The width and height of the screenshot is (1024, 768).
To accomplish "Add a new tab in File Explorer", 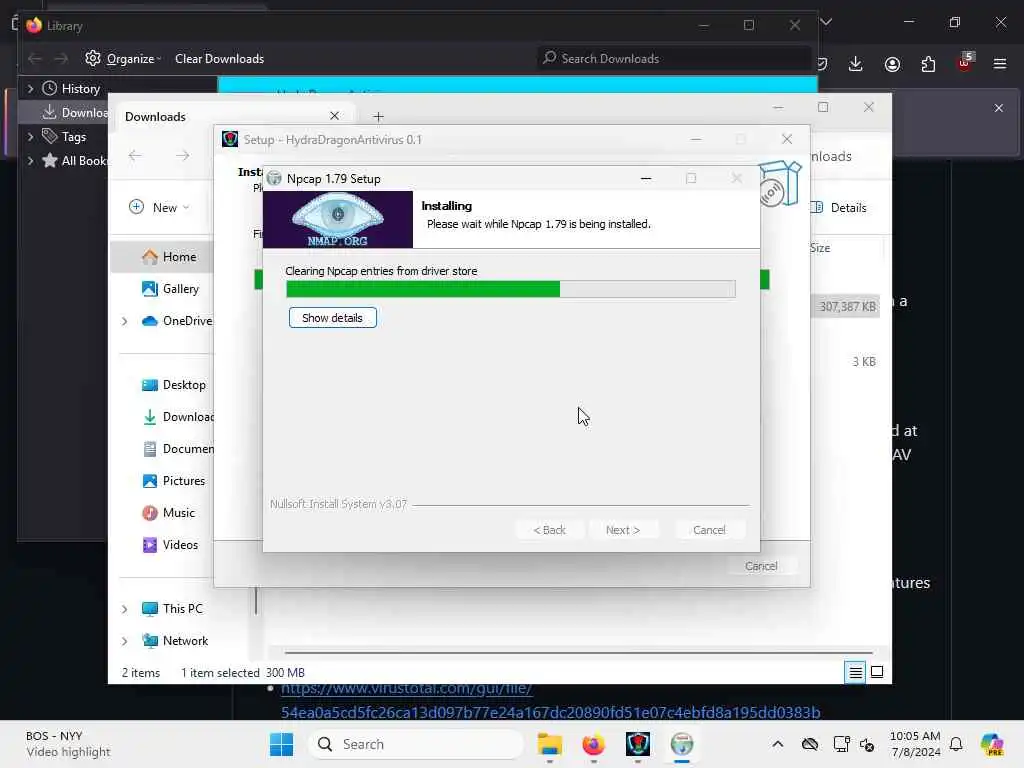I will click(x=378, y=117).
